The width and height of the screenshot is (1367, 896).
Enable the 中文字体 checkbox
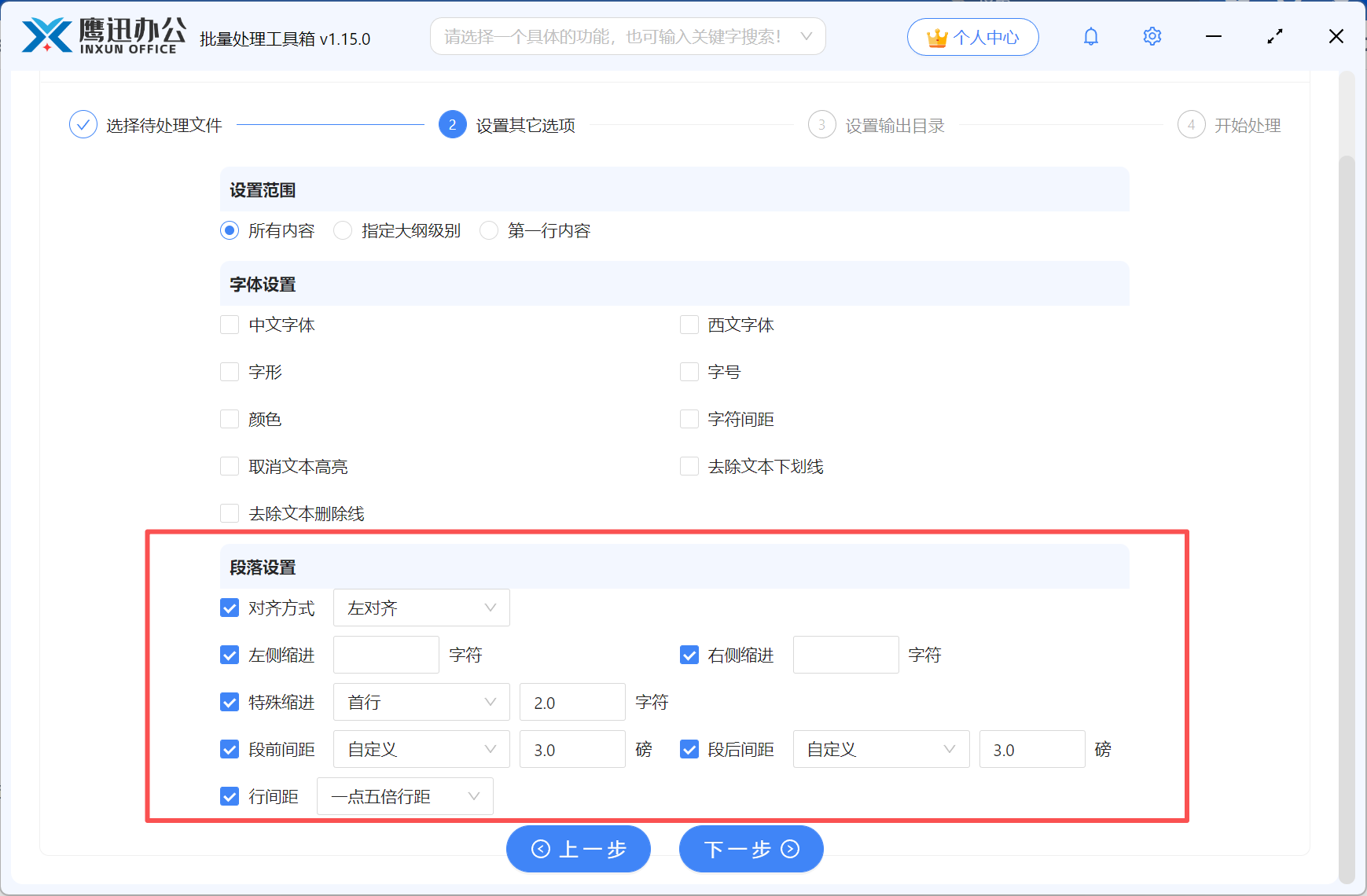pos(230,325)
